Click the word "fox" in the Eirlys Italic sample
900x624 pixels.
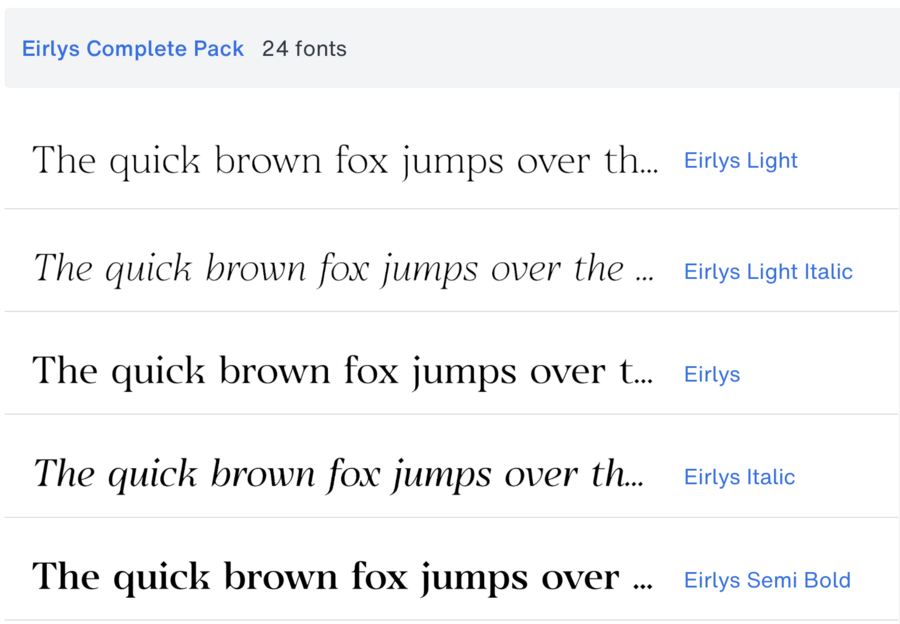350,475
